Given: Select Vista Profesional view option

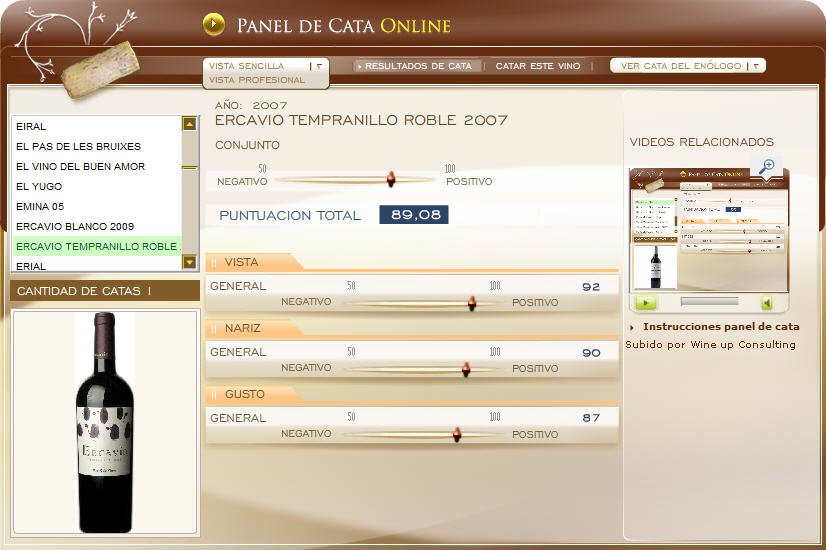Looking at the screenshot, I should pos(257,80).
